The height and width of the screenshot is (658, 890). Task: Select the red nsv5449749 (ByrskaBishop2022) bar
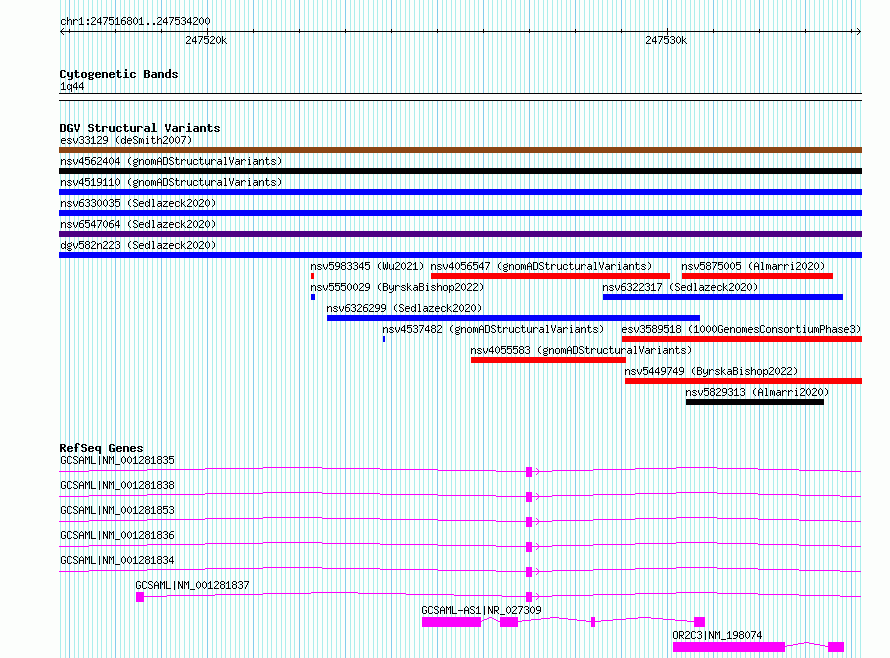tap(744, 381)
